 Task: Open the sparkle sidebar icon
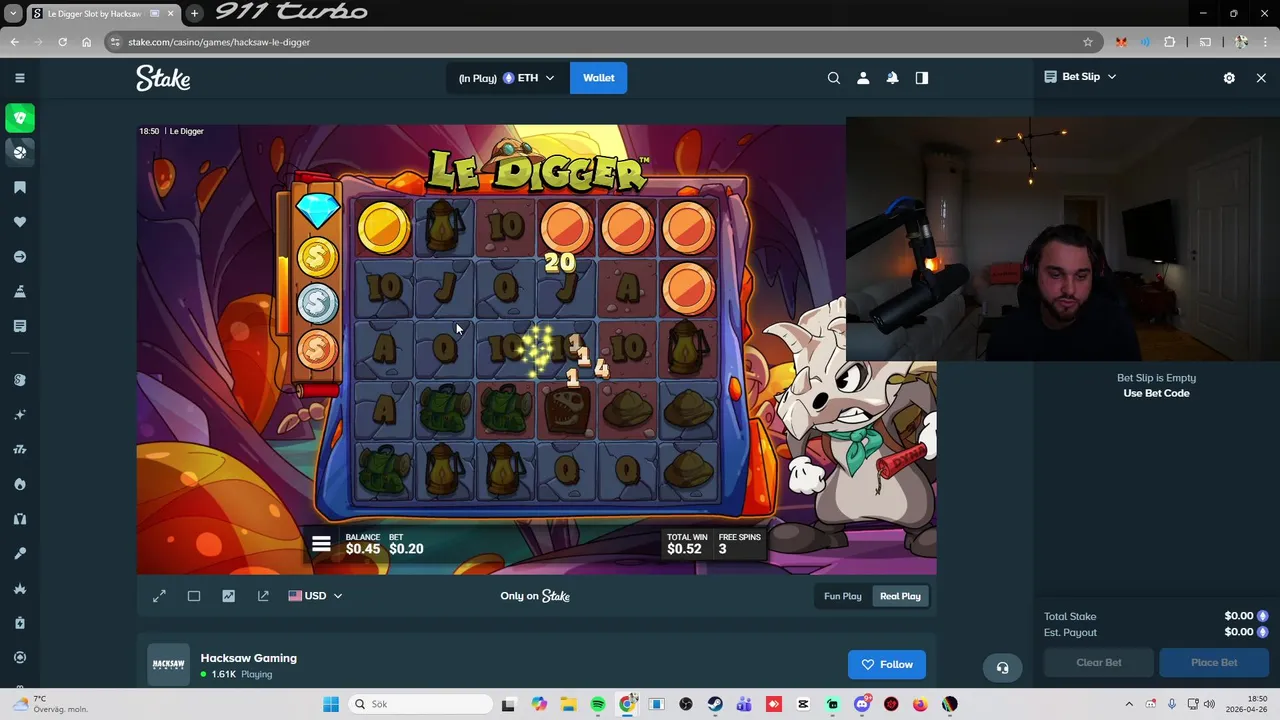20,415
